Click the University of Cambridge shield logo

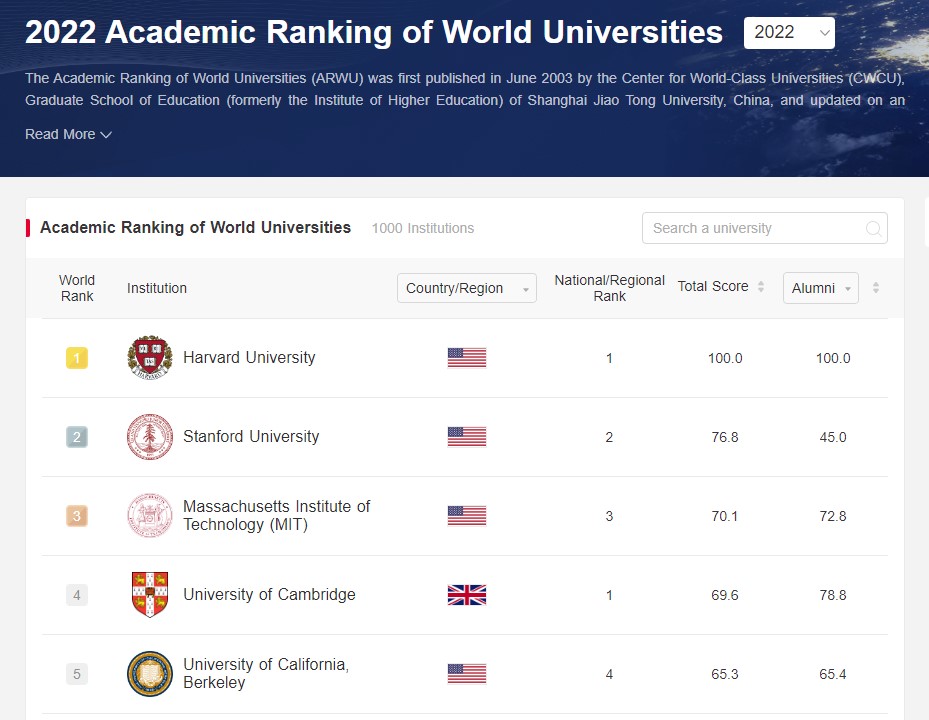150,595
